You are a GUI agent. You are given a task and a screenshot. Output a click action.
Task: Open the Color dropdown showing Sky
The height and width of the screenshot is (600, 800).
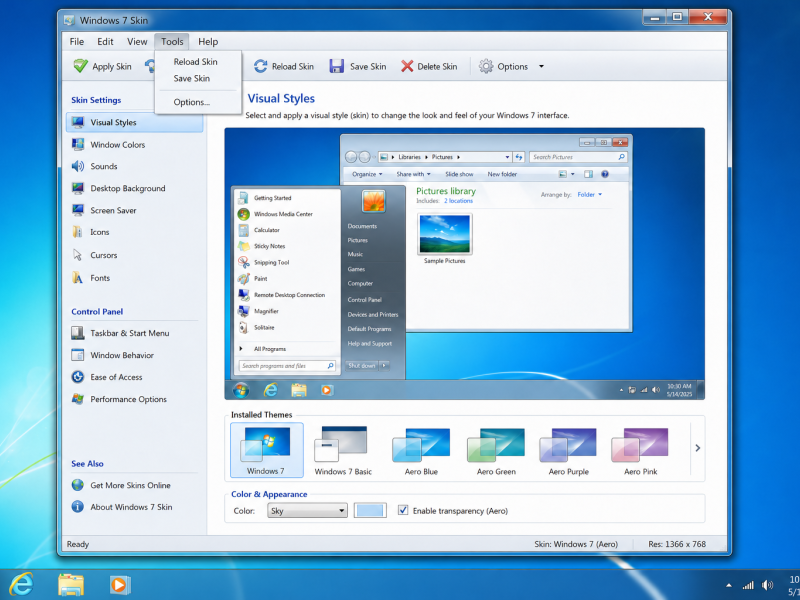pyautogui.click(x=307, y=511)
